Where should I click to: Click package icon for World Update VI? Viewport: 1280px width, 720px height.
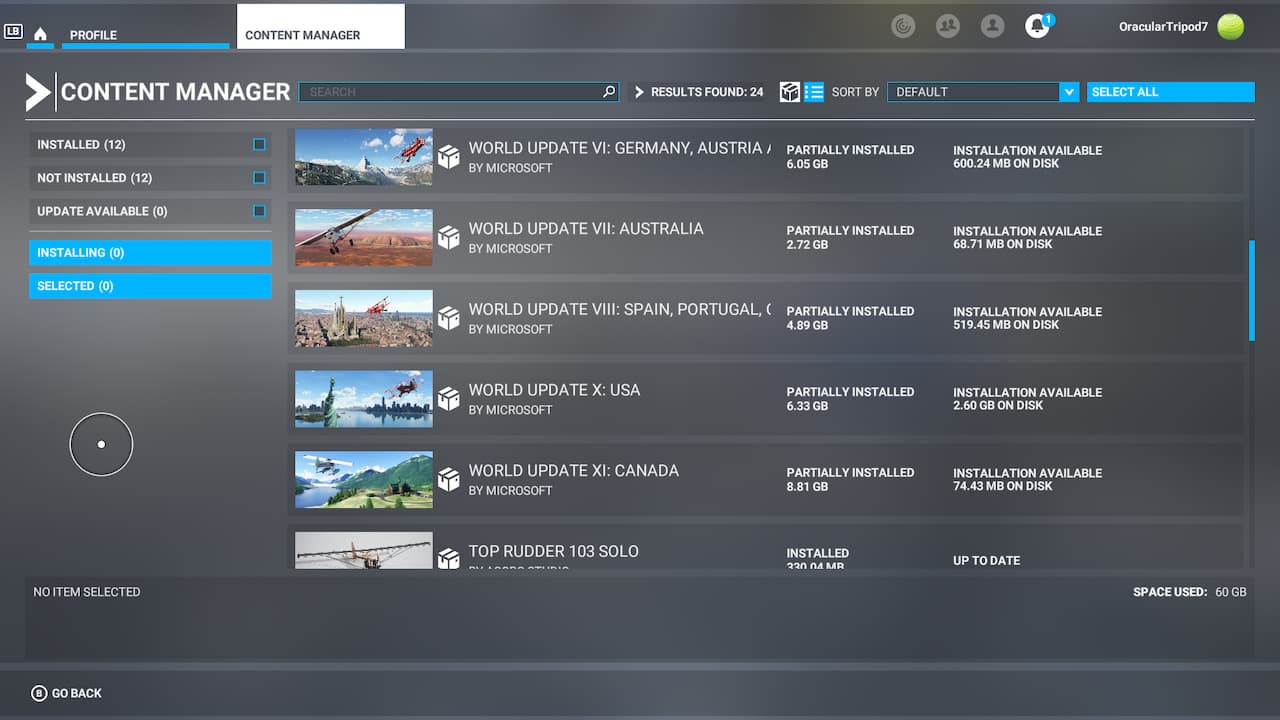449,157
